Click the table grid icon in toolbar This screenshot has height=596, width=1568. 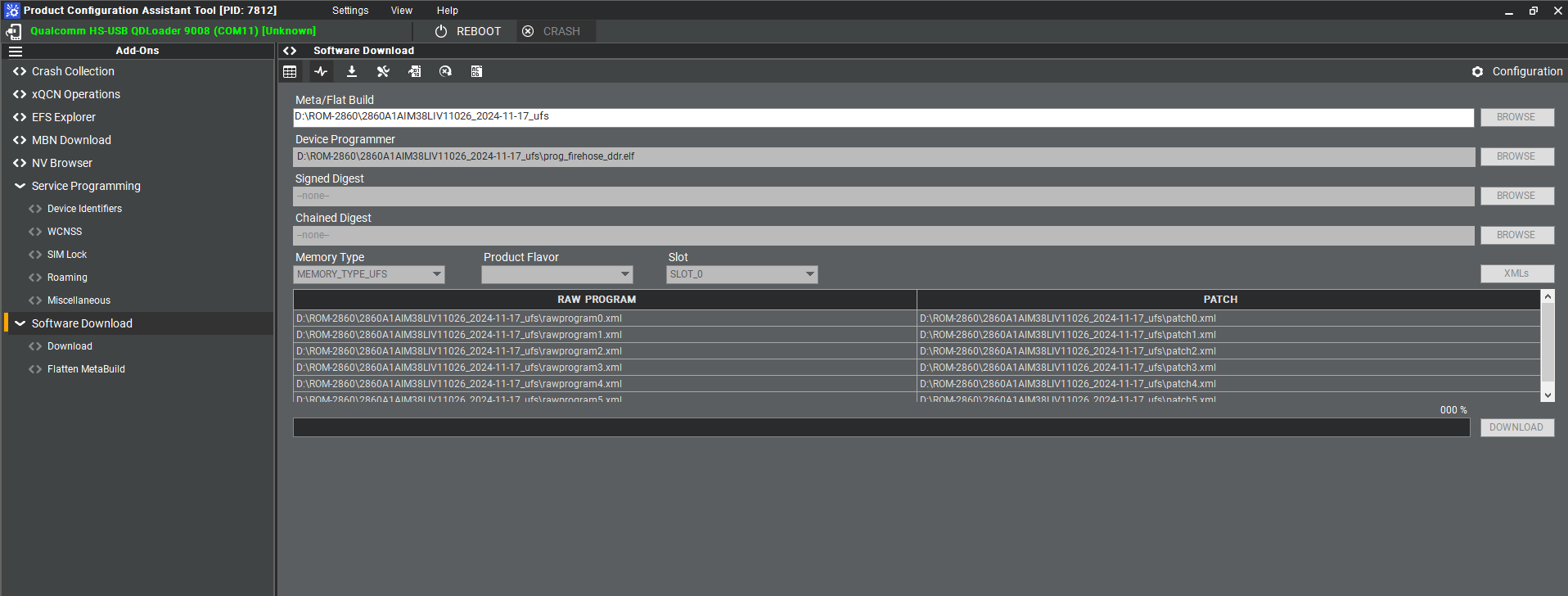(x=290, y=72)
